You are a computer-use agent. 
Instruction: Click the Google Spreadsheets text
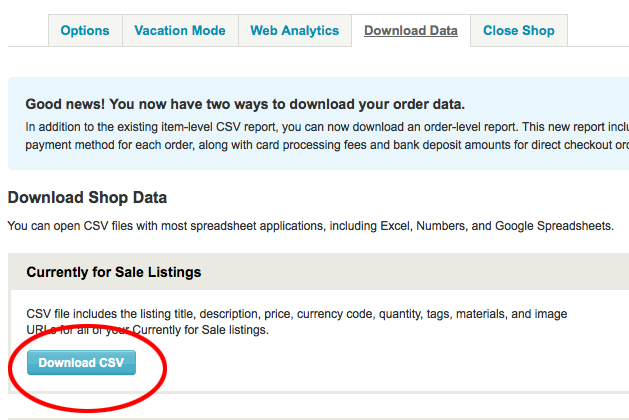point(554,226)
